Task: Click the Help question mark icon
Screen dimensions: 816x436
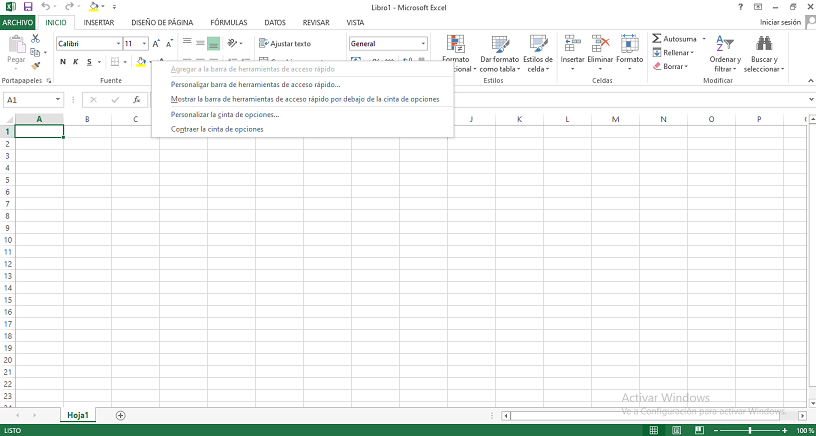Action: [x=741, y=7]
